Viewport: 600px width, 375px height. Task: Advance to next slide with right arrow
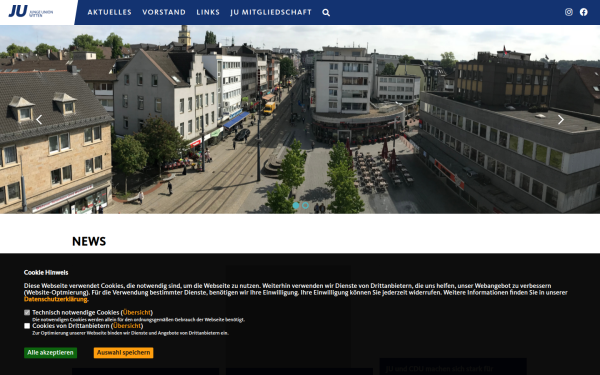tap(561, 120)
